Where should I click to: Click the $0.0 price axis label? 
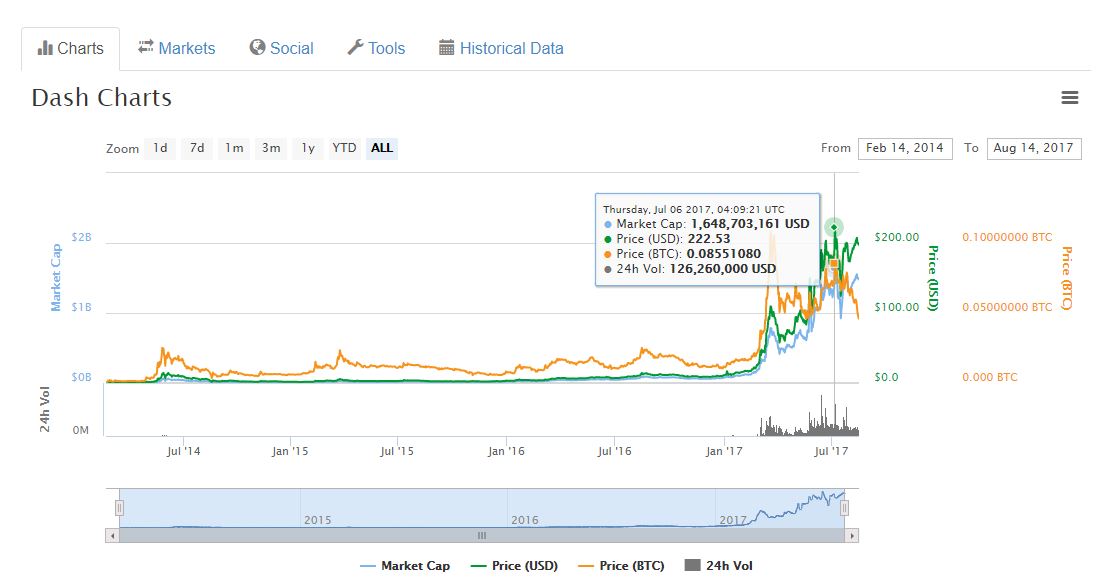click(x=886, y=377)
